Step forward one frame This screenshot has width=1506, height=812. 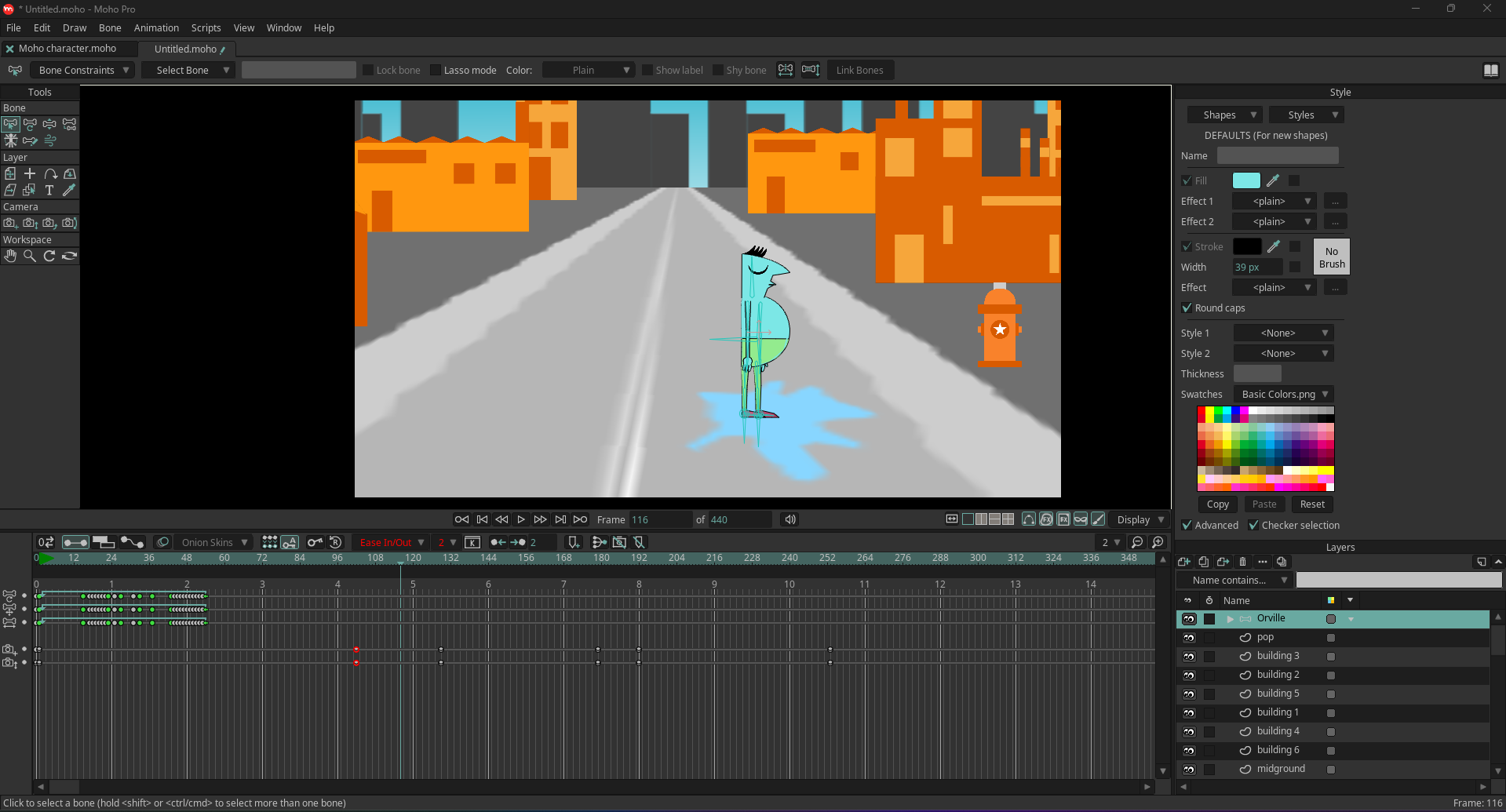(x=541, y=519)
